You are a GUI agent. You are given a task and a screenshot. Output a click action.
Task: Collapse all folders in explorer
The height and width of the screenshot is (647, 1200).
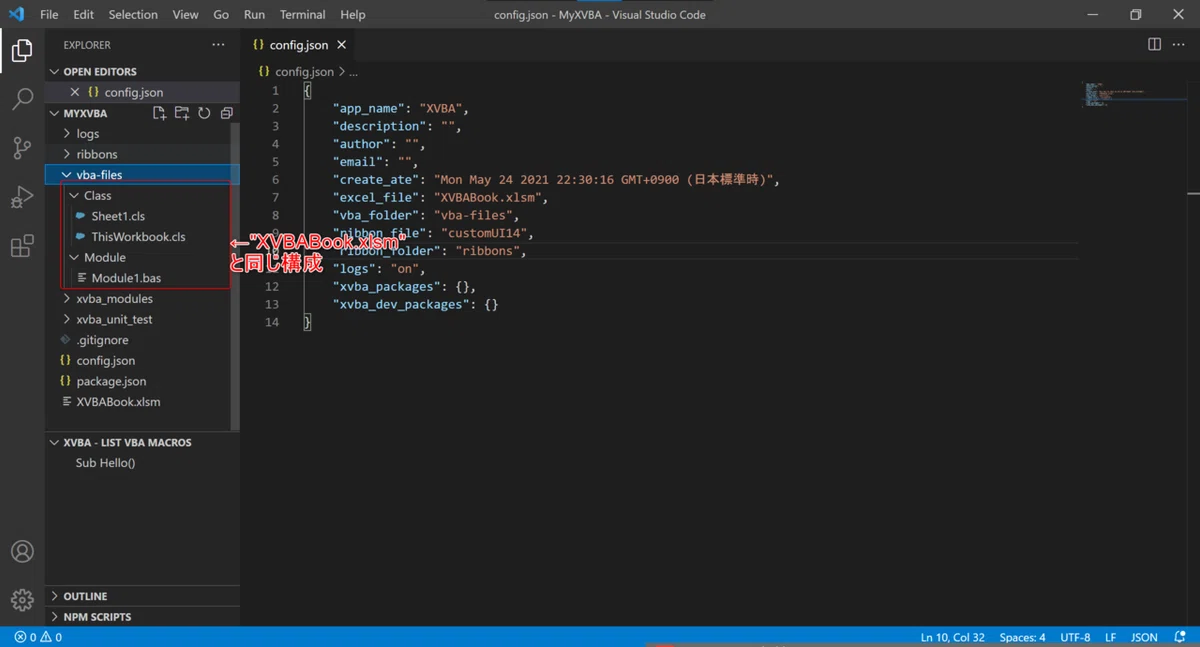[226, 113]
